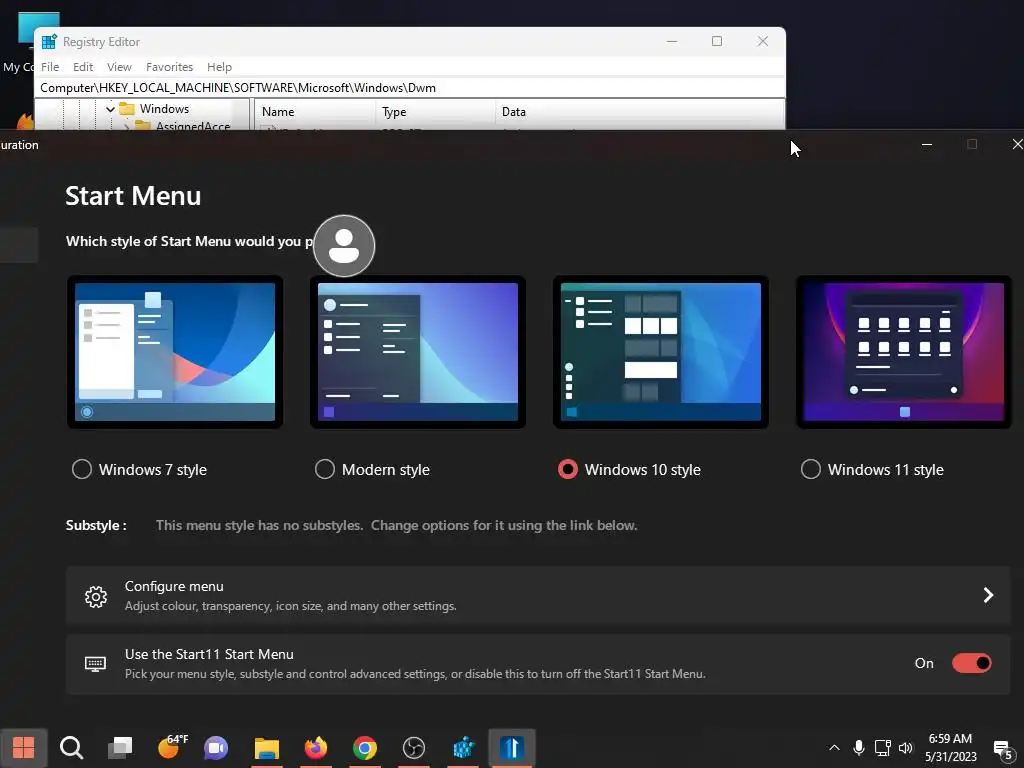1024x768 pixels.
Task: Sort by Name column in Registry Editor
Action: pyautogui.click(x=315, y=112)
